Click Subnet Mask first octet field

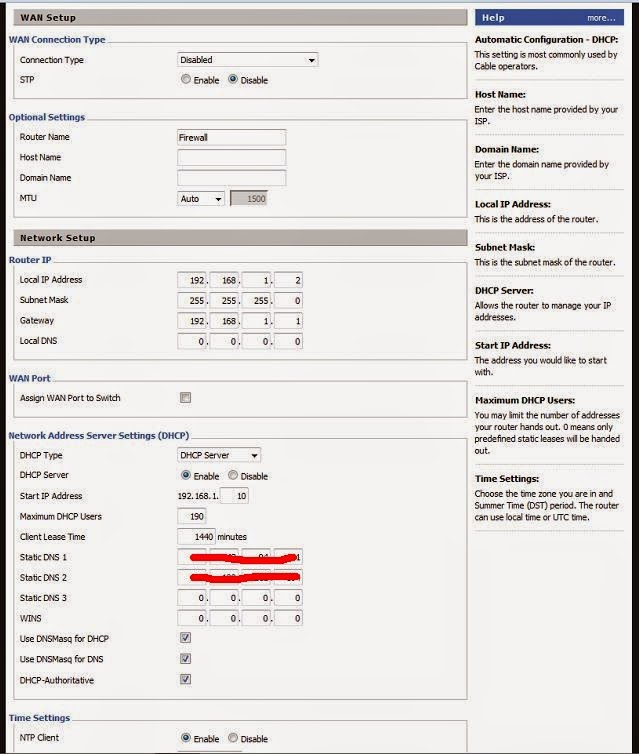pos(192,301)
